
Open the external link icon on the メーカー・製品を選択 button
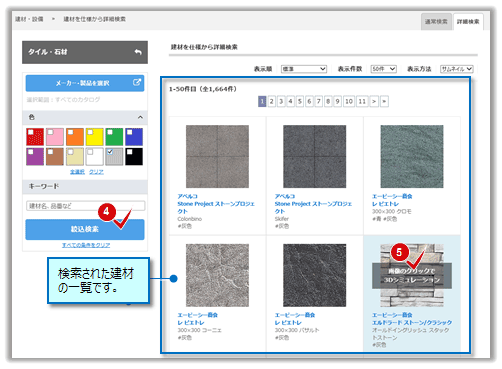pos(137,82)
